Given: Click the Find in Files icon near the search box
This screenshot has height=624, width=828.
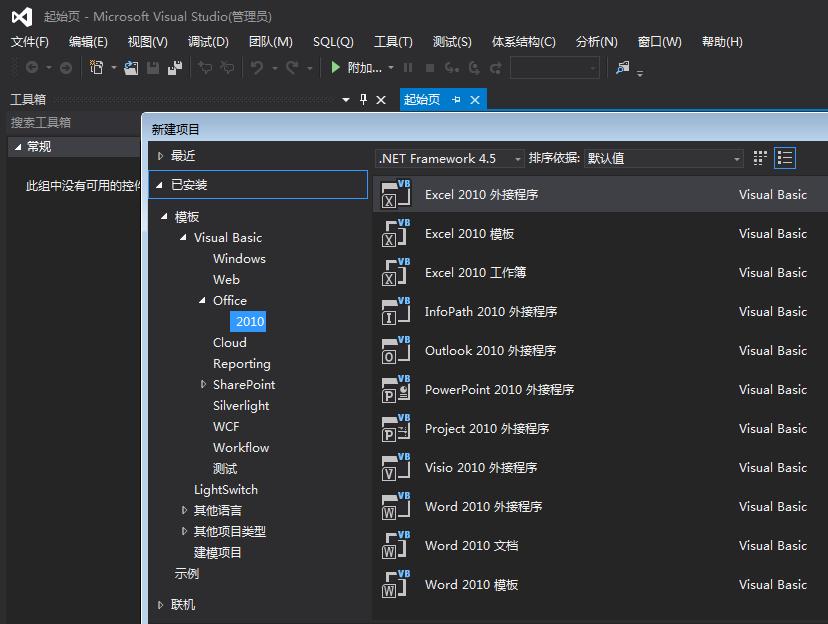Looking at the screenshot, I should pos(622,69).
